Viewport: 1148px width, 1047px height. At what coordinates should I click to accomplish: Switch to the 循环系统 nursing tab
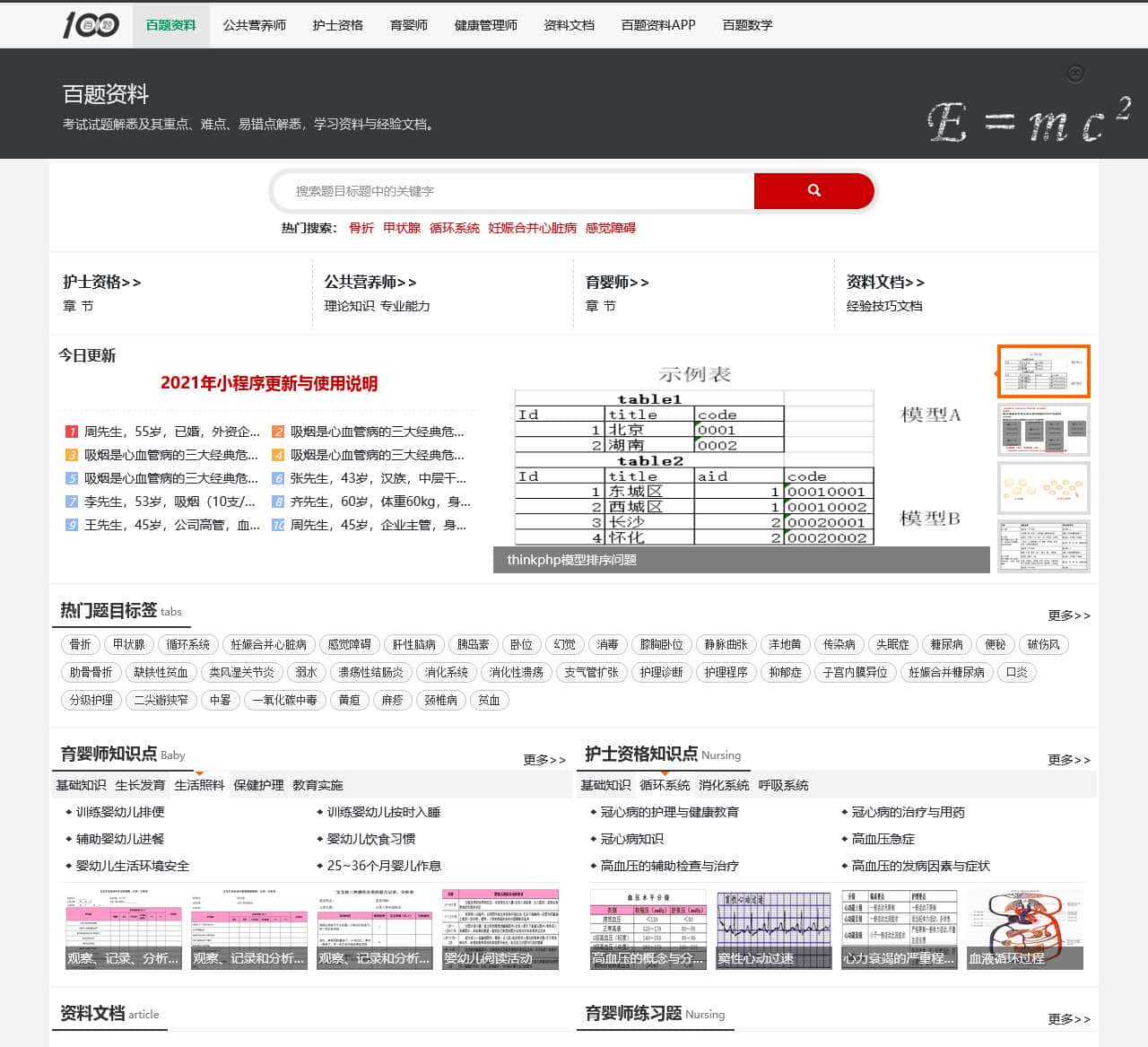[665, 784]
